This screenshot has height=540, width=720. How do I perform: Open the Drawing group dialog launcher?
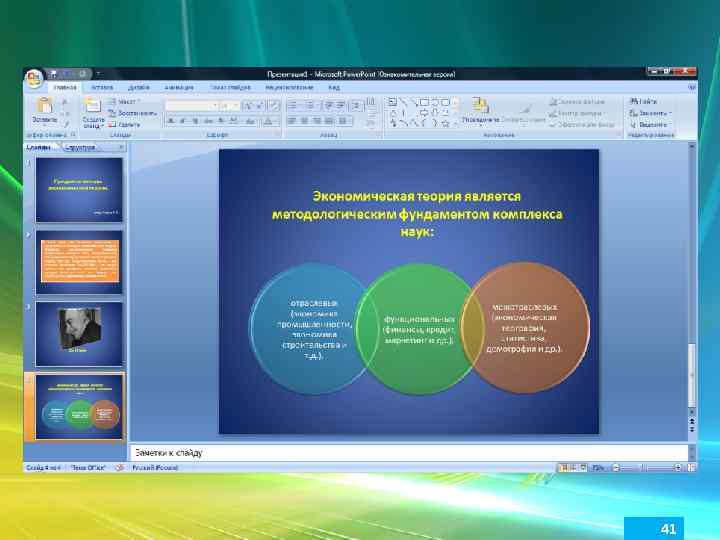pyautogui.click(x=619, y=135)
